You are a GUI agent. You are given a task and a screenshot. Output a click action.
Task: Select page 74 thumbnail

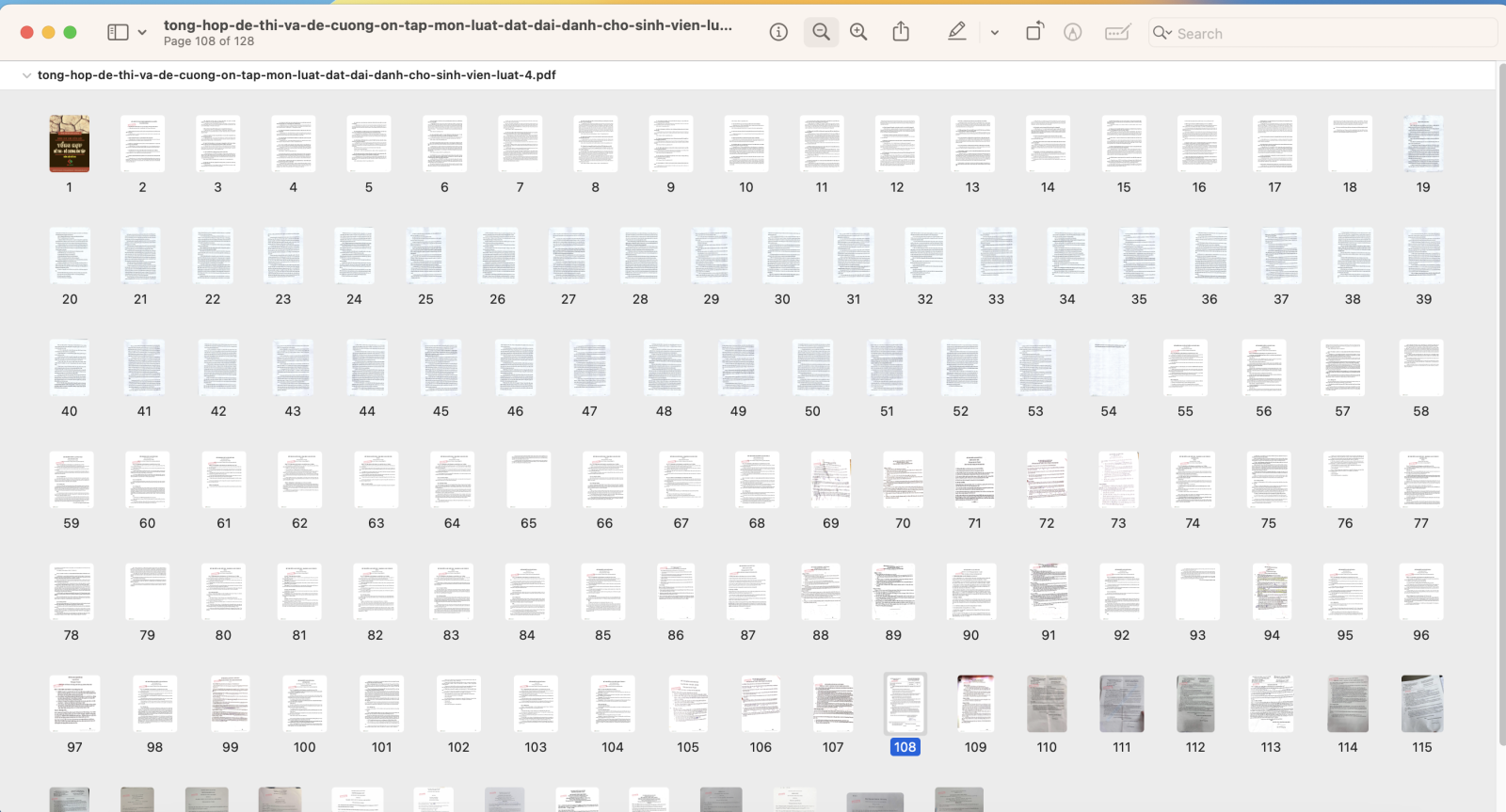(x=1193, y=479)
